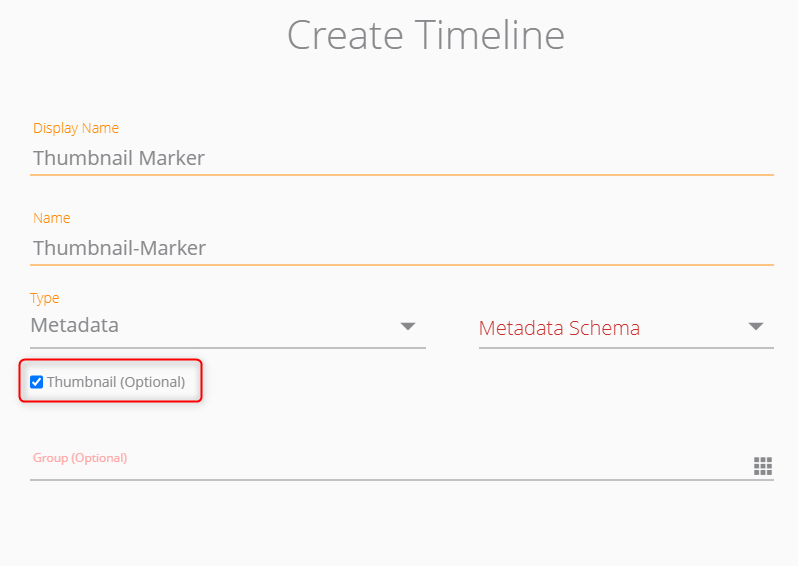This screenshot has width=798, height=566.
Task: Click the word Metadata in Type field
Action: 75,325
